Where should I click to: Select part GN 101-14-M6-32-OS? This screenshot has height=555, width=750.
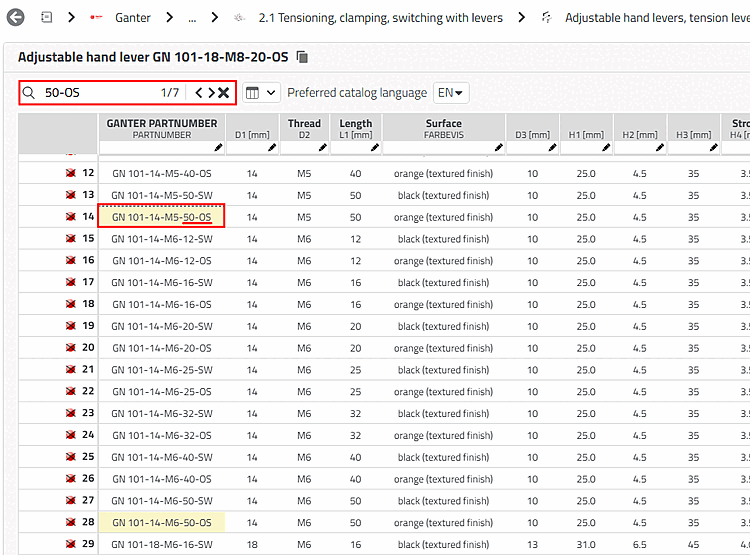(x=162, y=435)
